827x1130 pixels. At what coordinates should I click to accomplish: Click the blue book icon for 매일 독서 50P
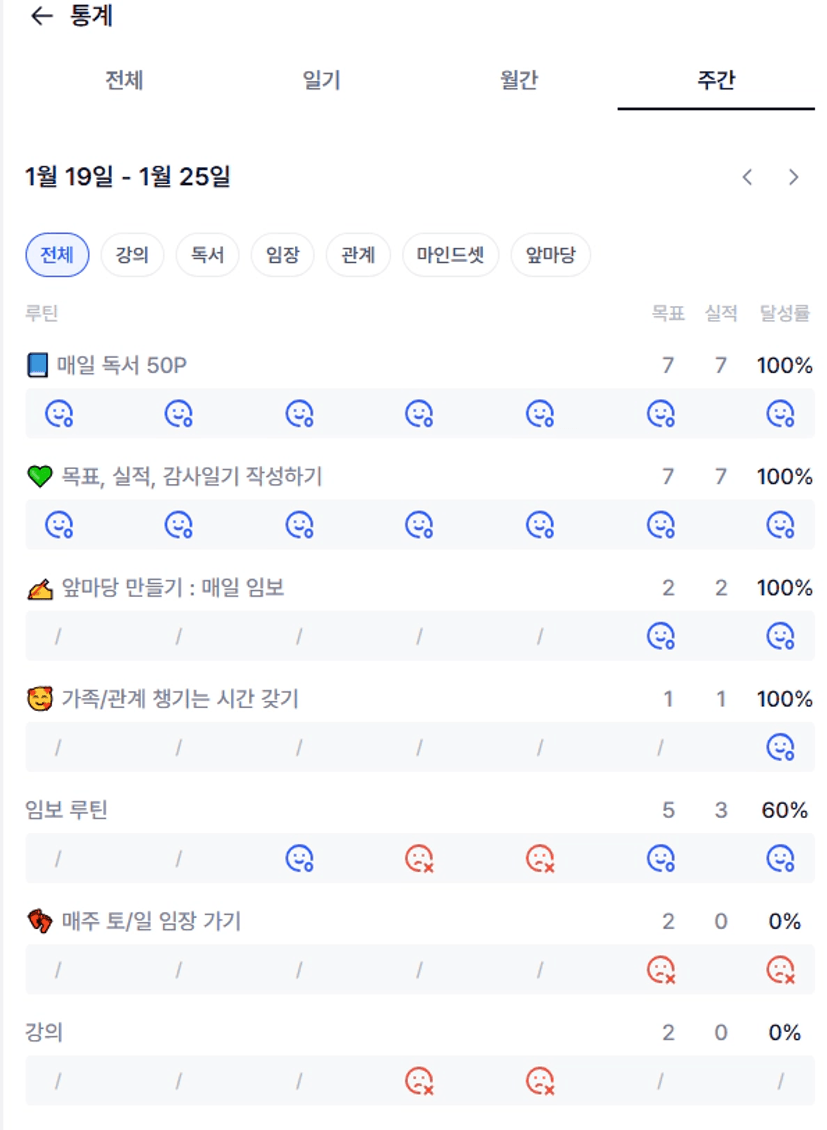[37, 366]
